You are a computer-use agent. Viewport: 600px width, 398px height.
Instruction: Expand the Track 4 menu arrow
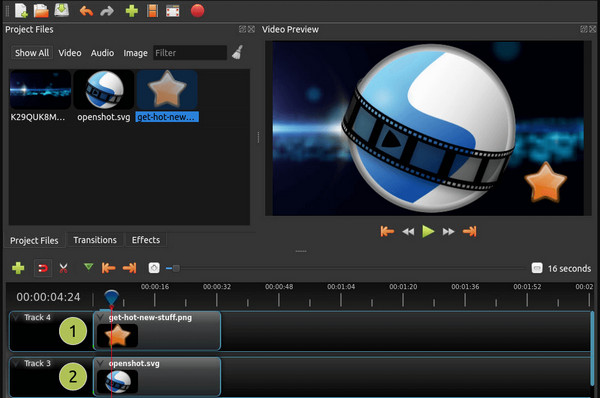click(x=16, y=317)
